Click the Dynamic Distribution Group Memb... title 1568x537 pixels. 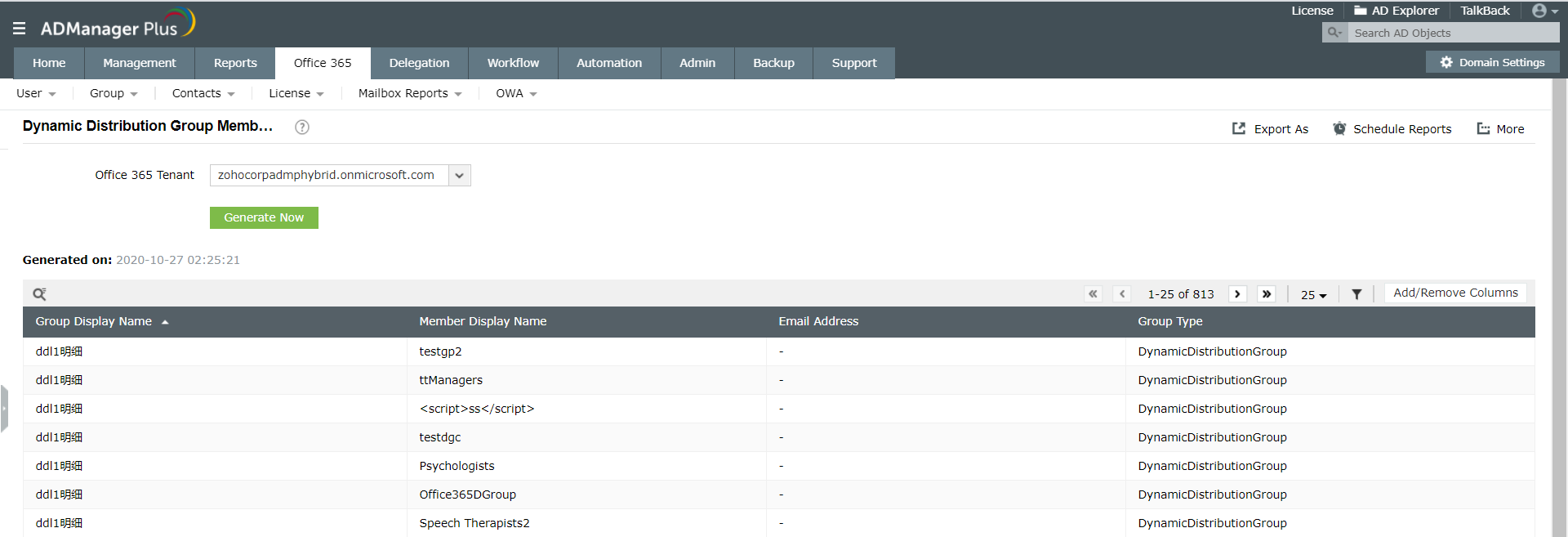pos(148,126)
